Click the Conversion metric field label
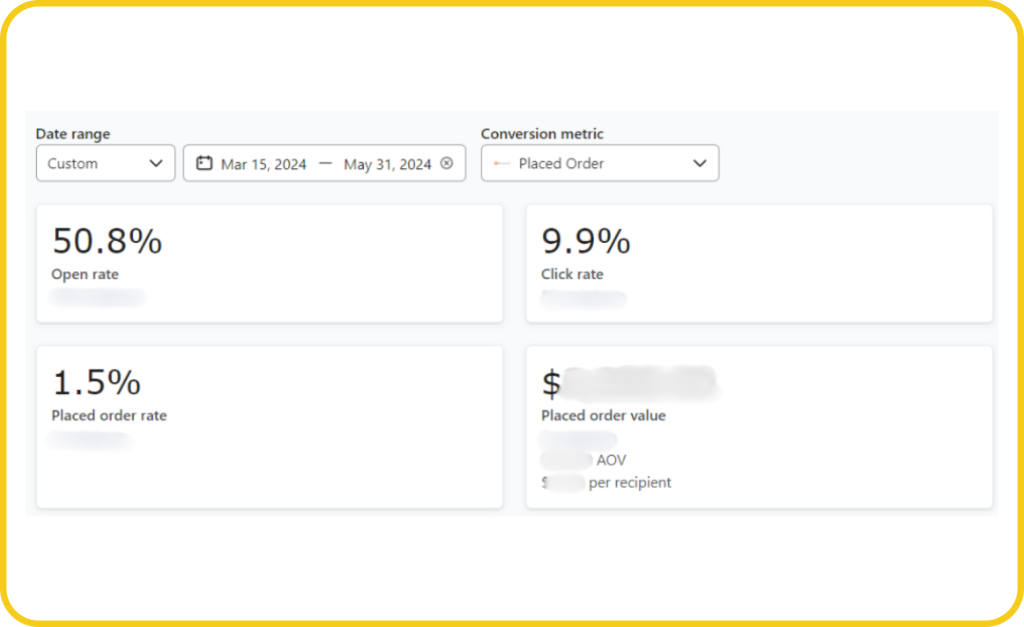The height and width of the screenshot is (627, 1024). point(542,134)
